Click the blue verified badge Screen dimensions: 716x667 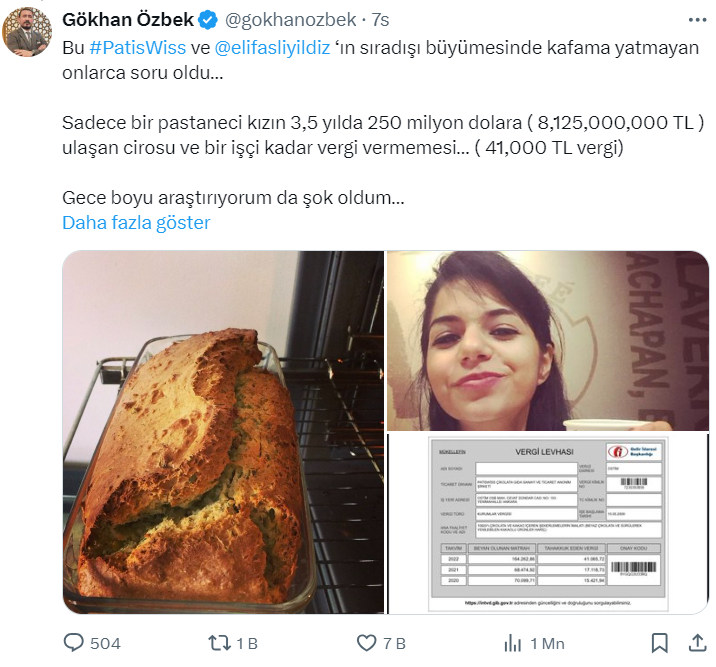pyautogui.click(x=209, y=20)
